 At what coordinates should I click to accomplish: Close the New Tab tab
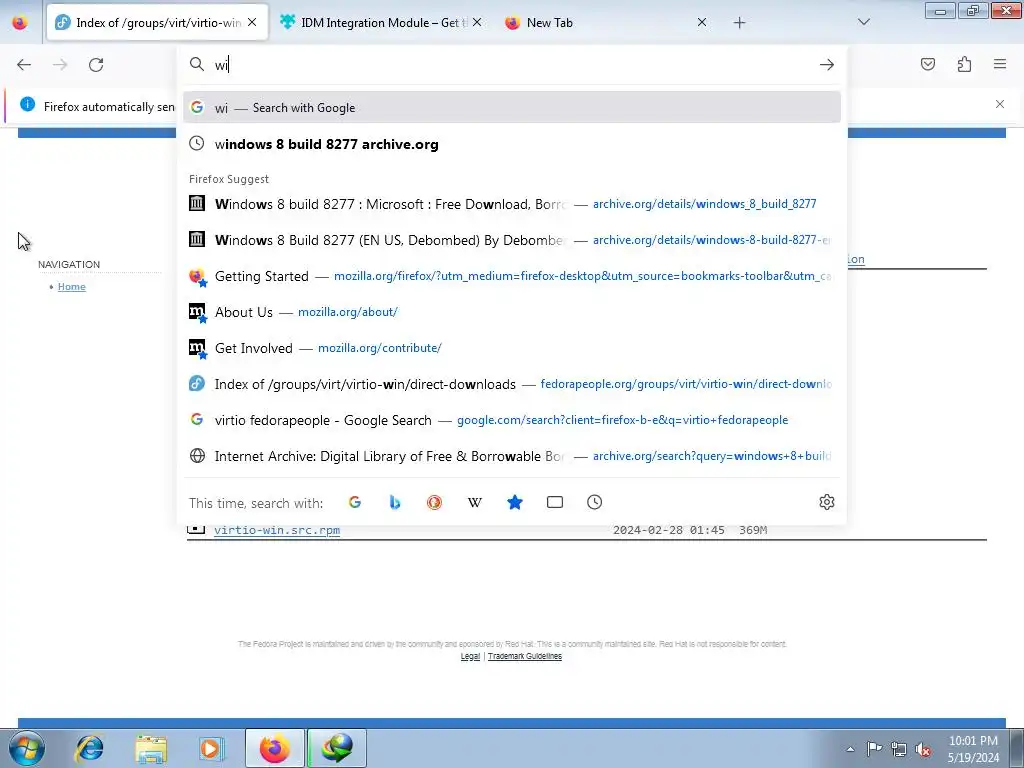[x=701, y=22]
